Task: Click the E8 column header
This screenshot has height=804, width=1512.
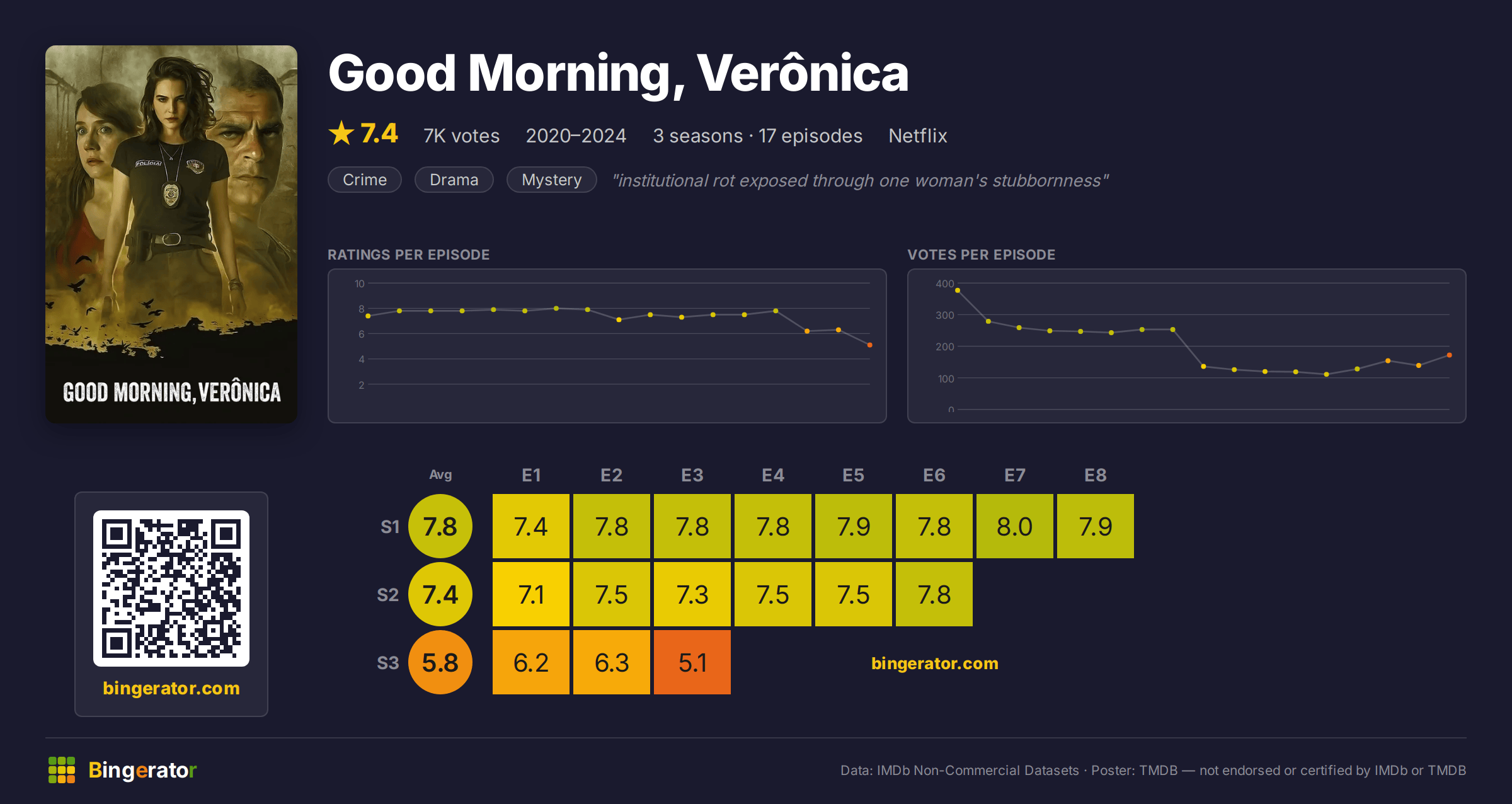Action: click(x=1096, y=475)
